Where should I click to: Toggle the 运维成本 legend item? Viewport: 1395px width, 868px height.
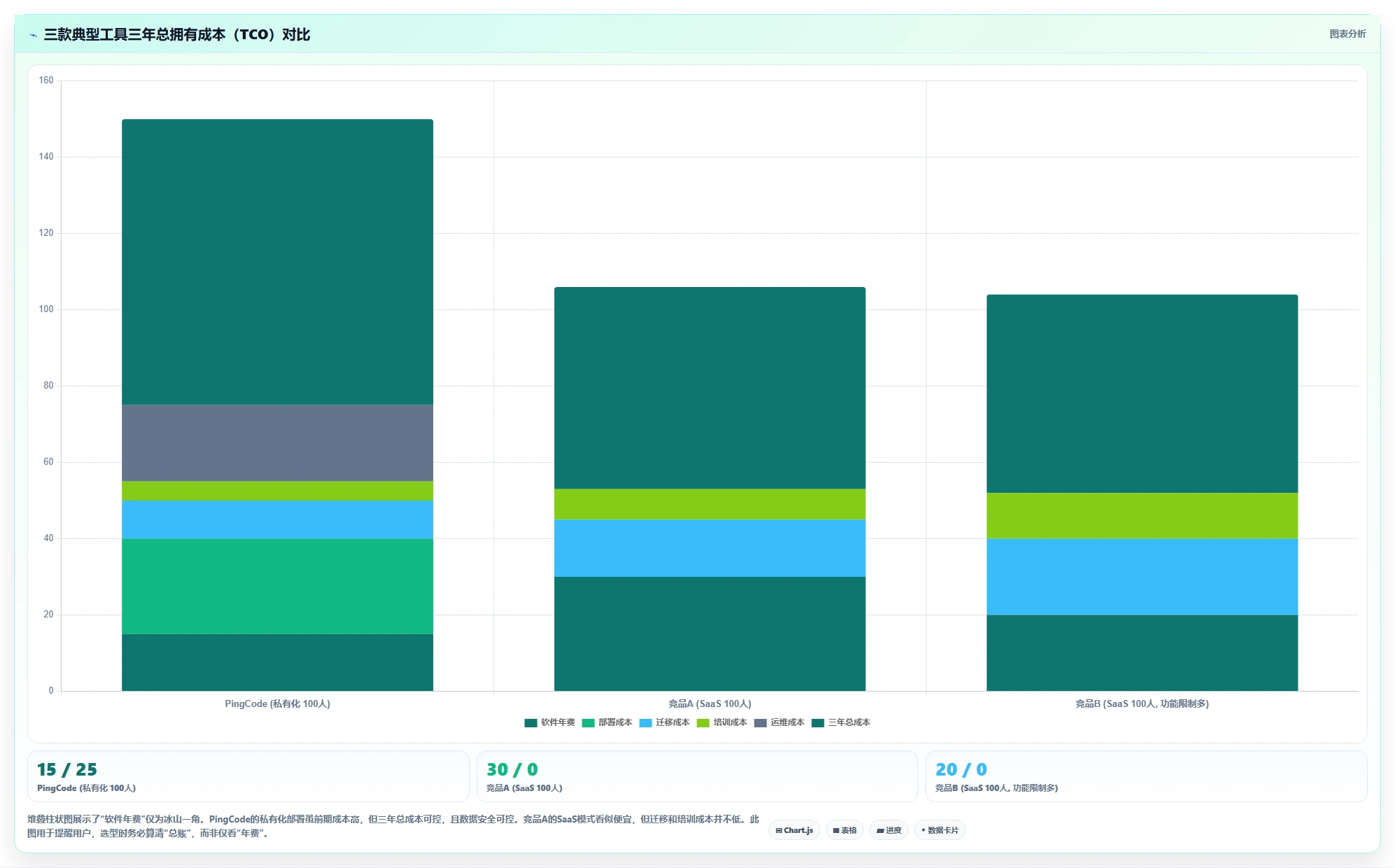tap(779, 722)
